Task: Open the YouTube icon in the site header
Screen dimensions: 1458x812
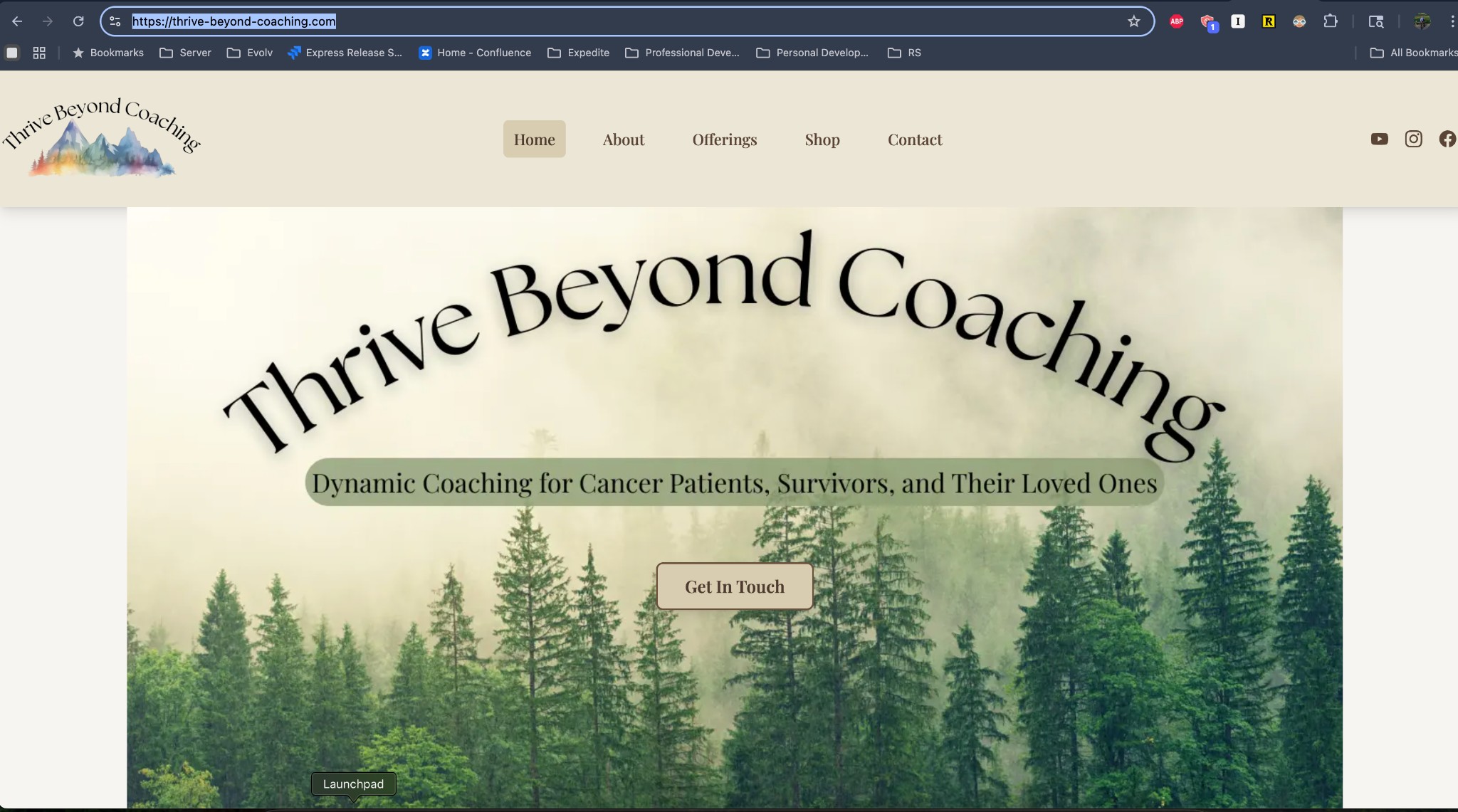Action: click(1380, 139)
